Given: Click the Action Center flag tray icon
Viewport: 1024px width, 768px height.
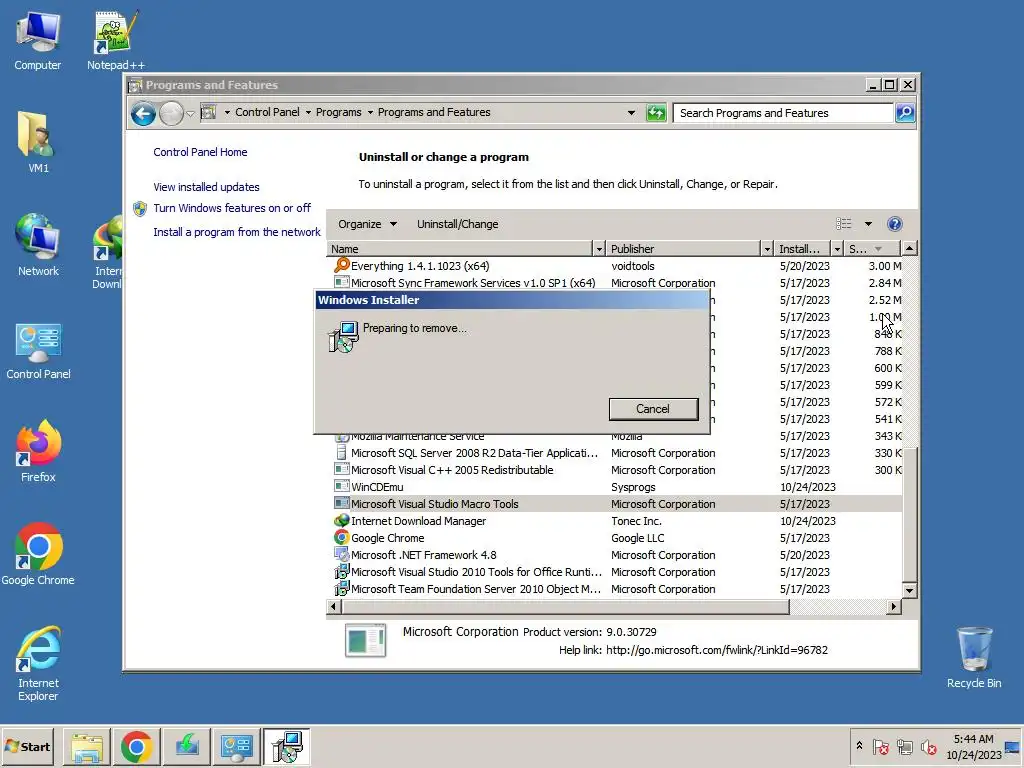Looking at the screenshot, I should (880, 747).
